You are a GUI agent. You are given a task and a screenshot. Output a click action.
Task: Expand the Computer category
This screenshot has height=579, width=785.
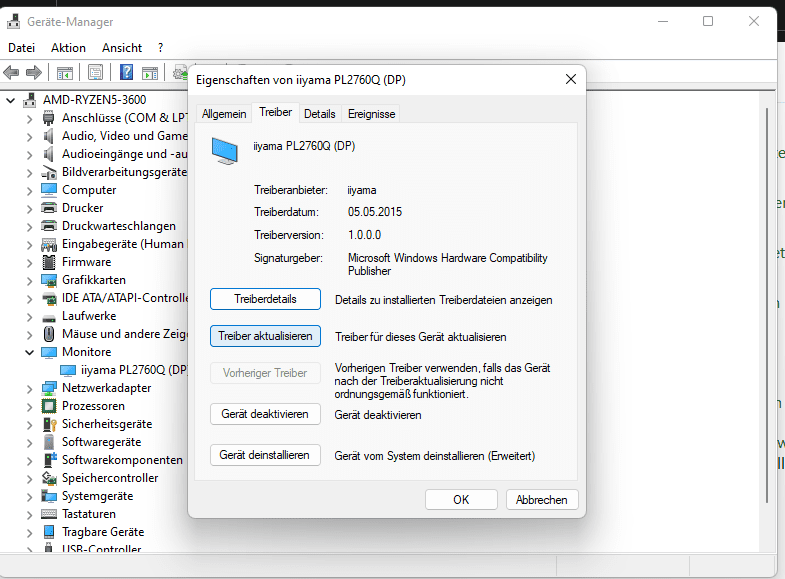(x=30, y=191)
